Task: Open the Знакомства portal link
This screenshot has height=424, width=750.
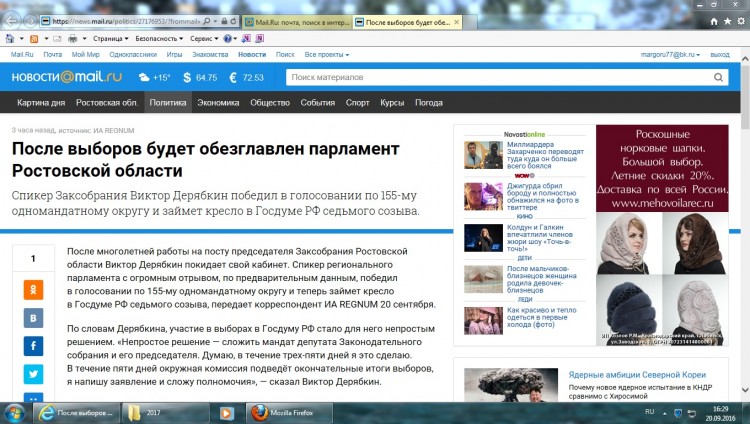Action: click(x=210, y=55)
